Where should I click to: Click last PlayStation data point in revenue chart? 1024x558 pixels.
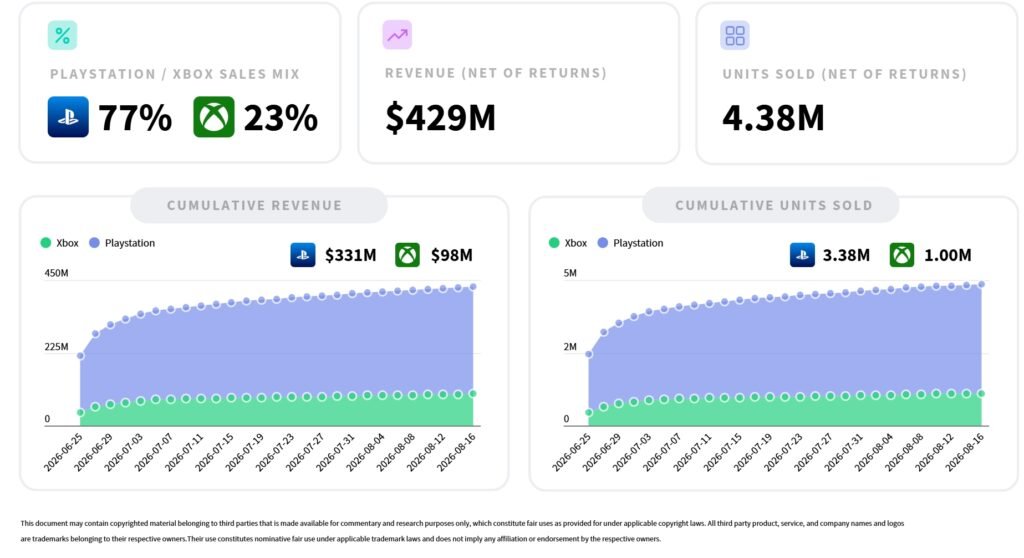point(473,287)
